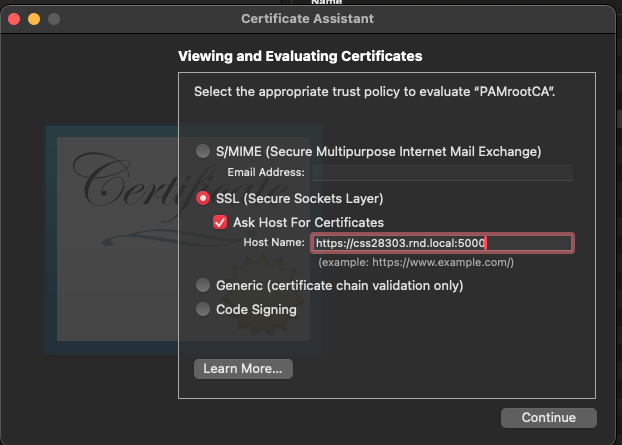The image size is (622, 445).
Task: Minimize the window with the yellow button
Action: [x=34, y=19]
